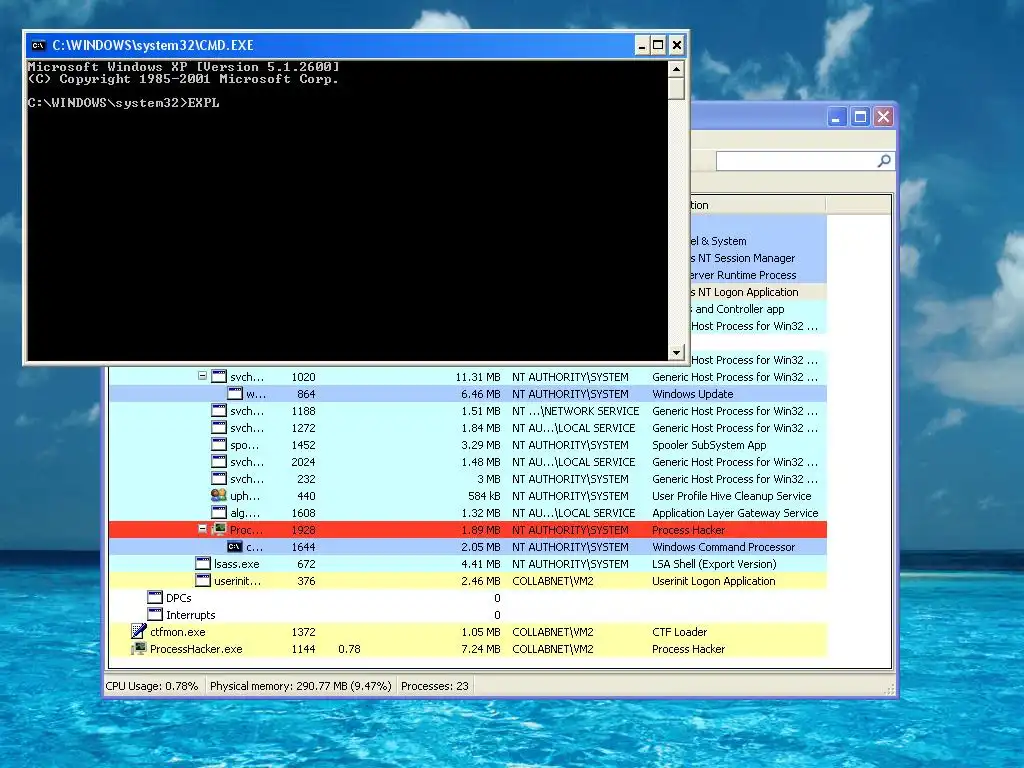Close the Process Hacker window
Viewport: 1024px width, 768px height.
884,117
